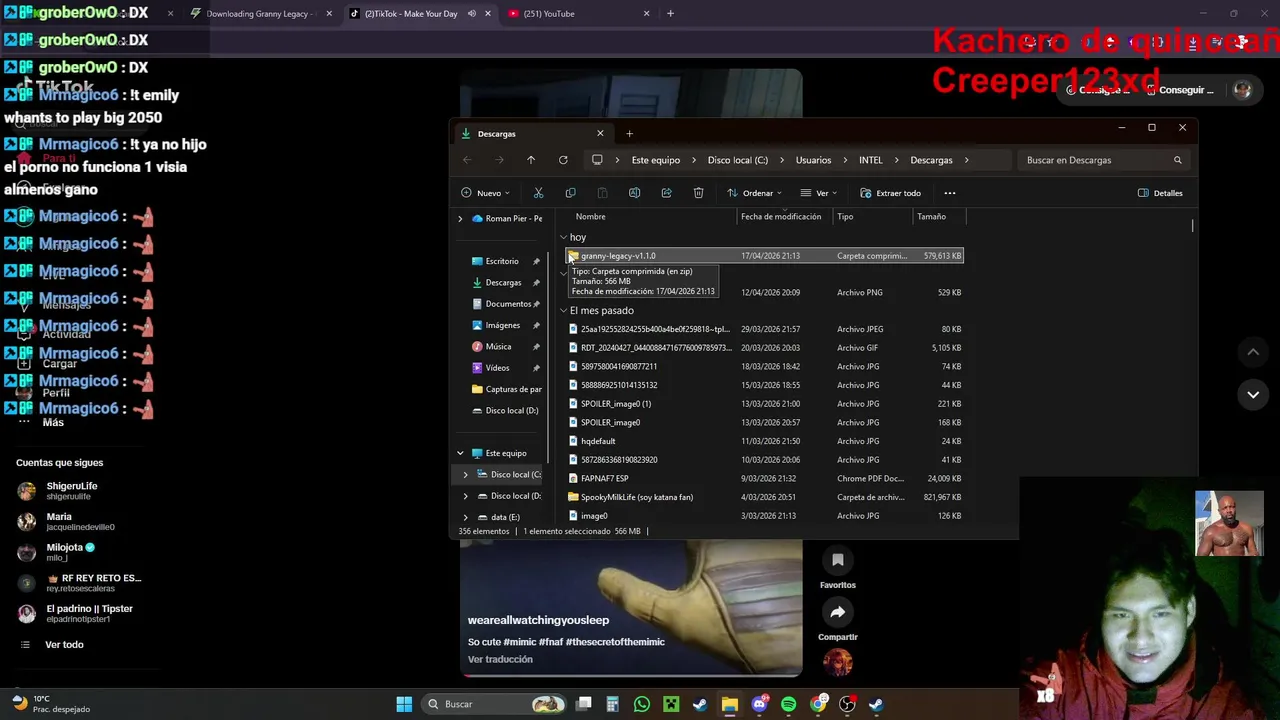The height and width of the screenshot is (720, 1280).
Task: Open Música in quick access
Action: pyautogui.click(x=498, y=346)
